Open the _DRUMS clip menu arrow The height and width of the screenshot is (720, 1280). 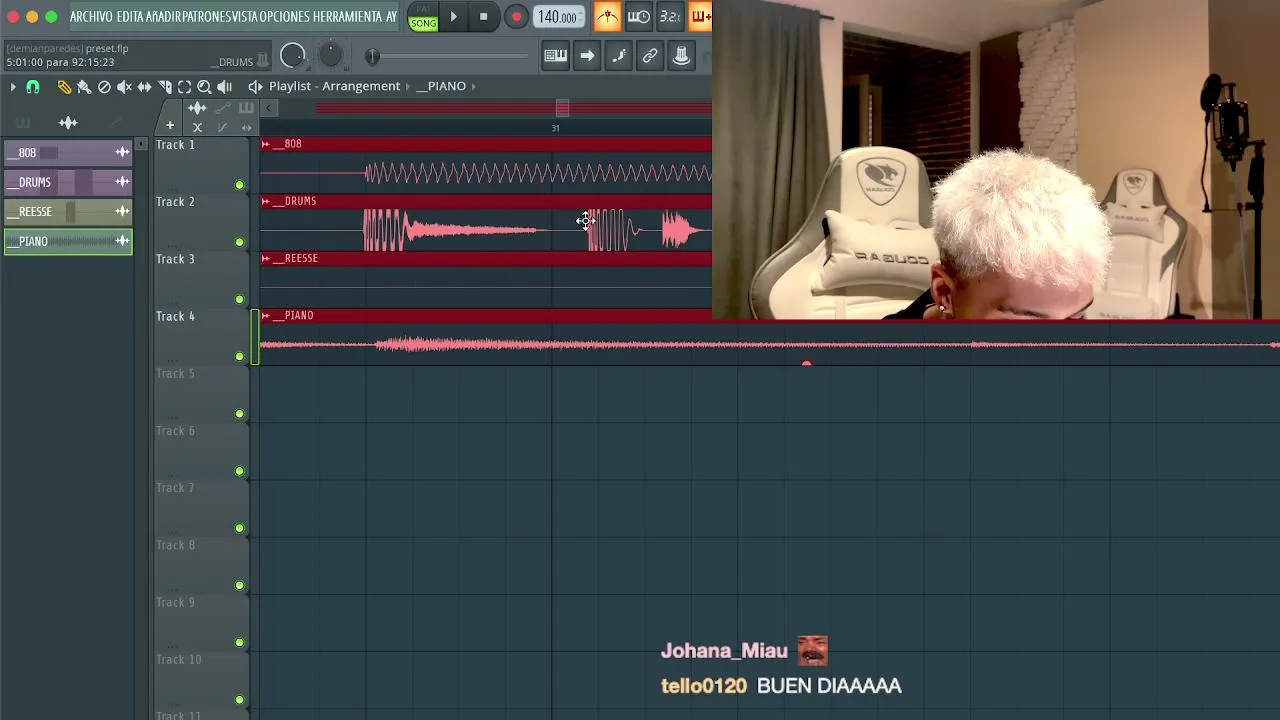click(x=265, y=201)
